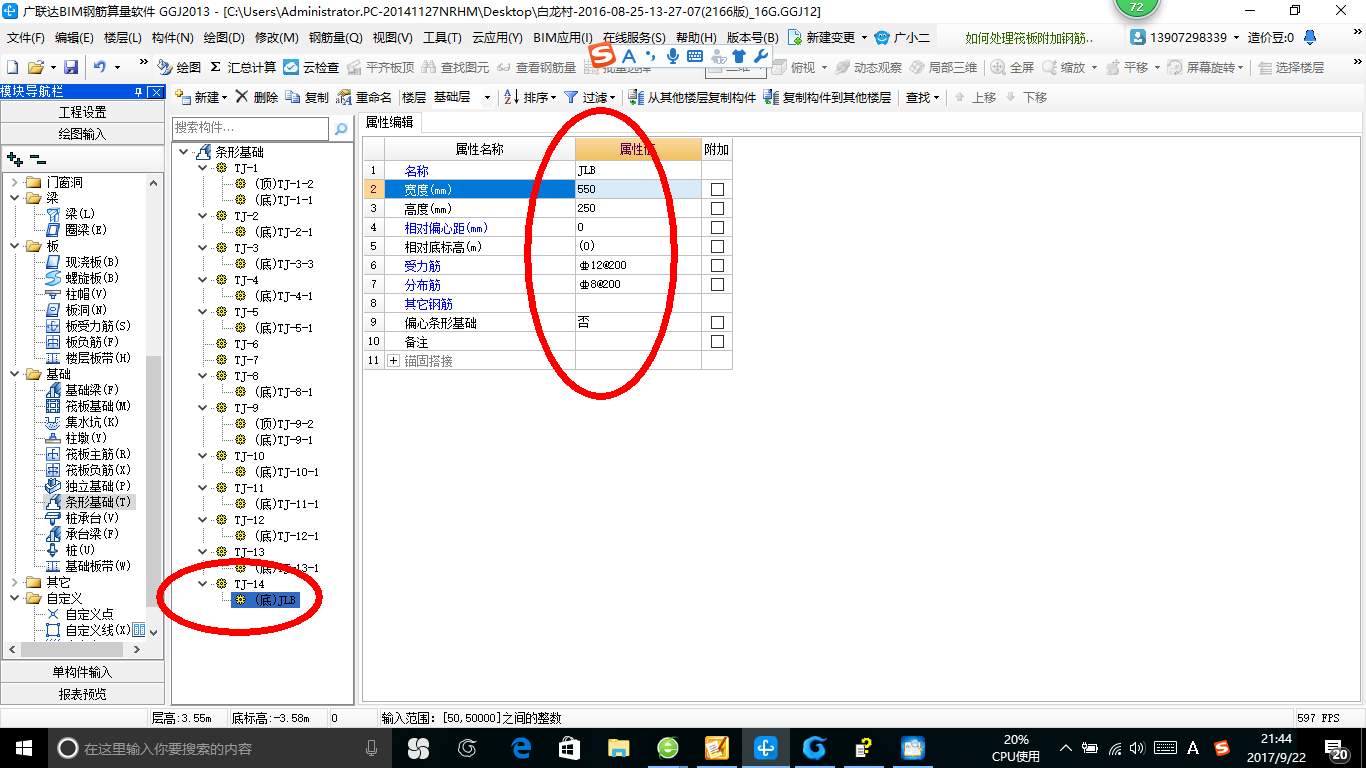The height and width of the screenshot is (768, 1366).
Task: Collapse the TJ-9 tree node
Action: [x=203, y=408]
